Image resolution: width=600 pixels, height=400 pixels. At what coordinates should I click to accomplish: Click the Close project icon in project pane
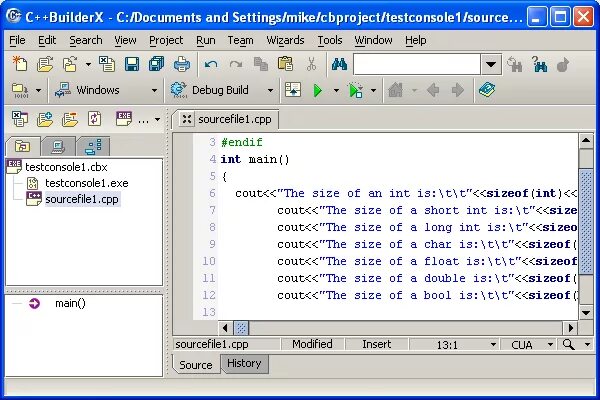coord(20,119)
